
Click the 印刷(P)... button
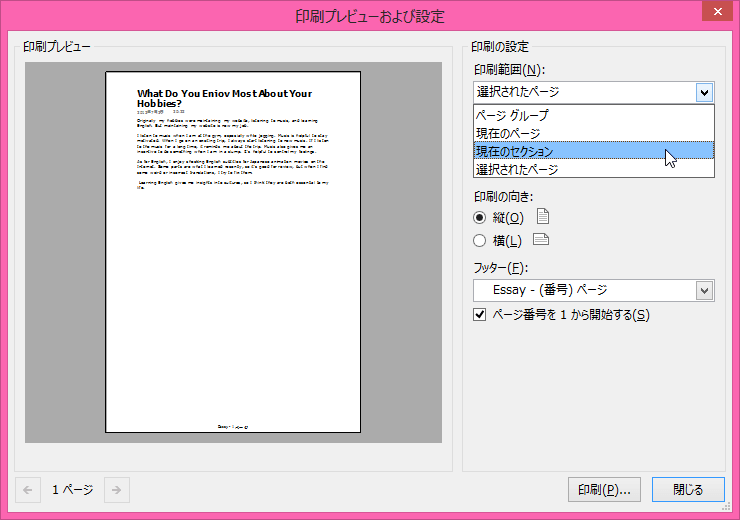click(x=604, y=490)
